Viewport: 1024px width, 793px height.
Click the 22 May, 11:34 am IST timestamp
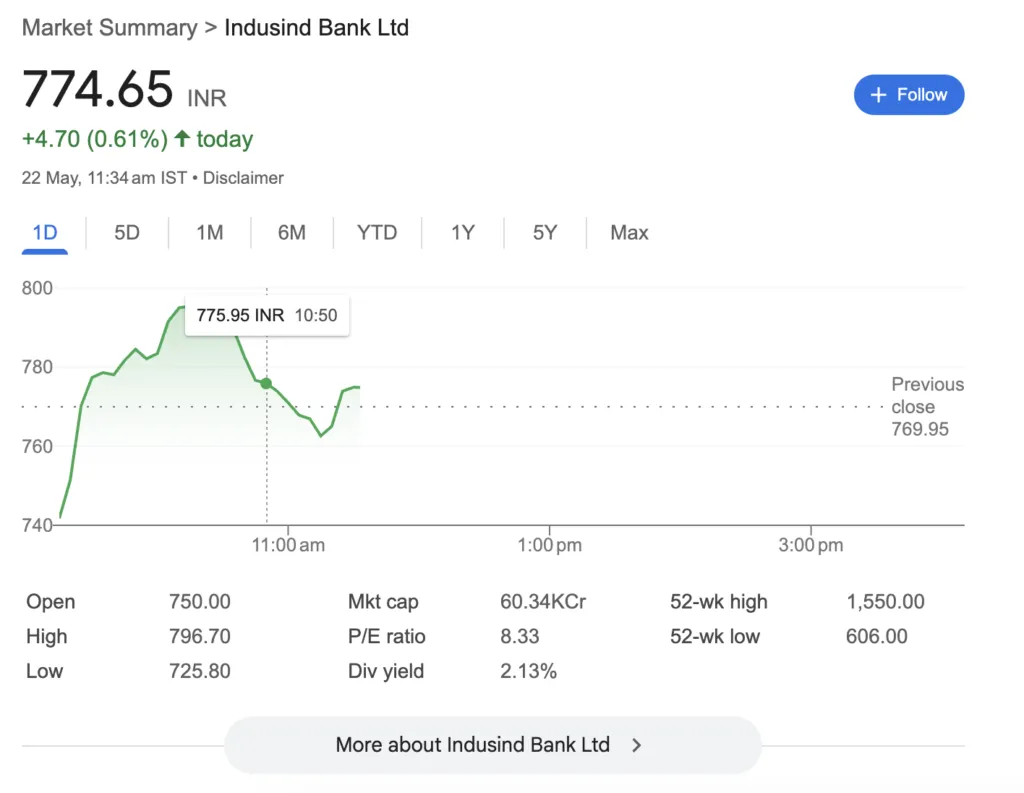[x=104, y=178]
